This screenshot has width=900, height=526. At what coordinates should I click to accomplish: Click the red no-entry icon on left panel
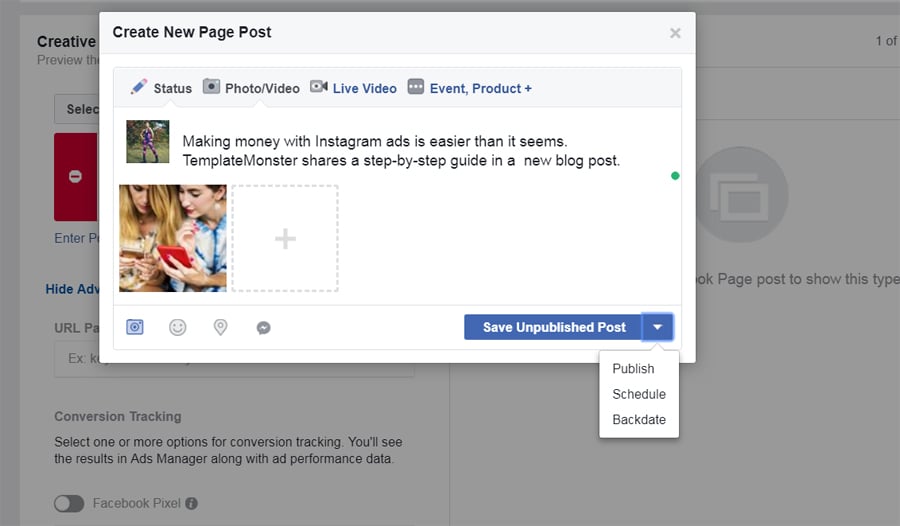(x=75, y=177)
